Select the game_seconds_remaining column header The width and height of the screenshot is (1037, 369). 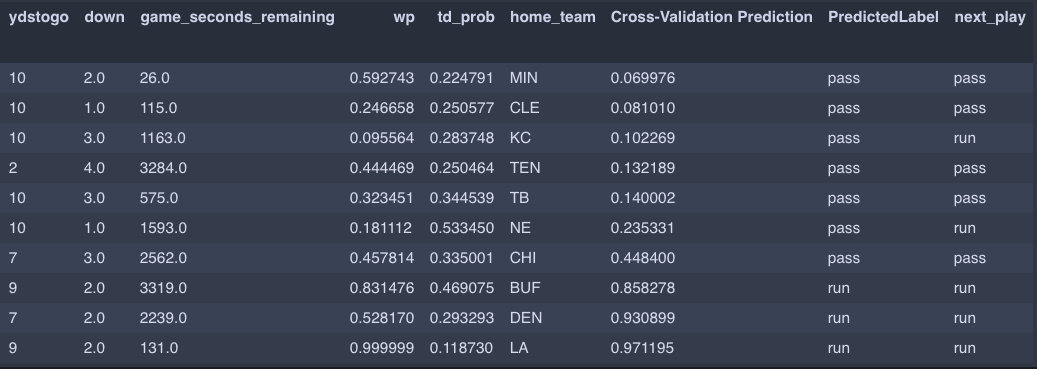tap(237, 18)
